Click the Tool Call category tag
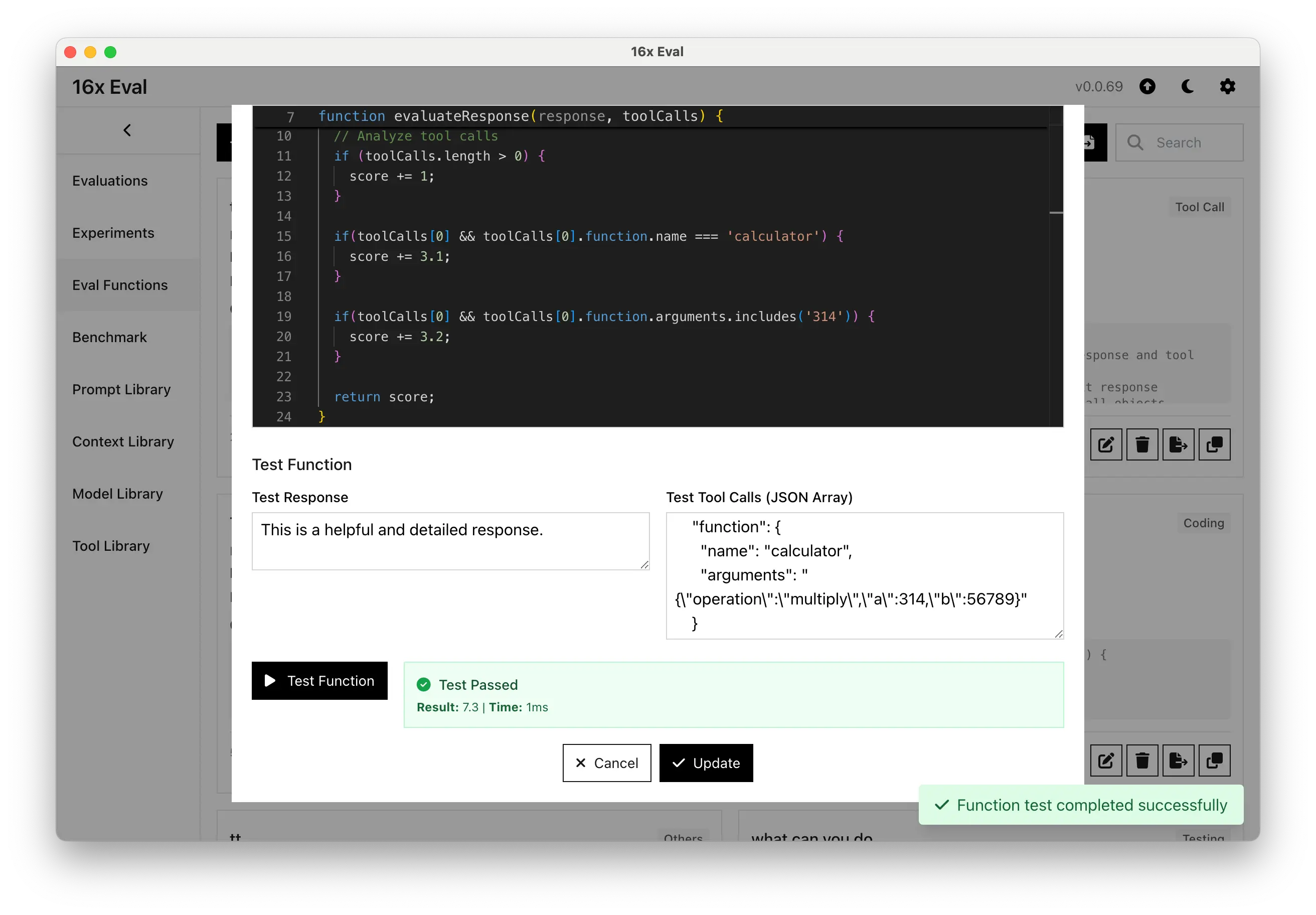This screenshot has width=1316, height=915. coord(1199,207)
